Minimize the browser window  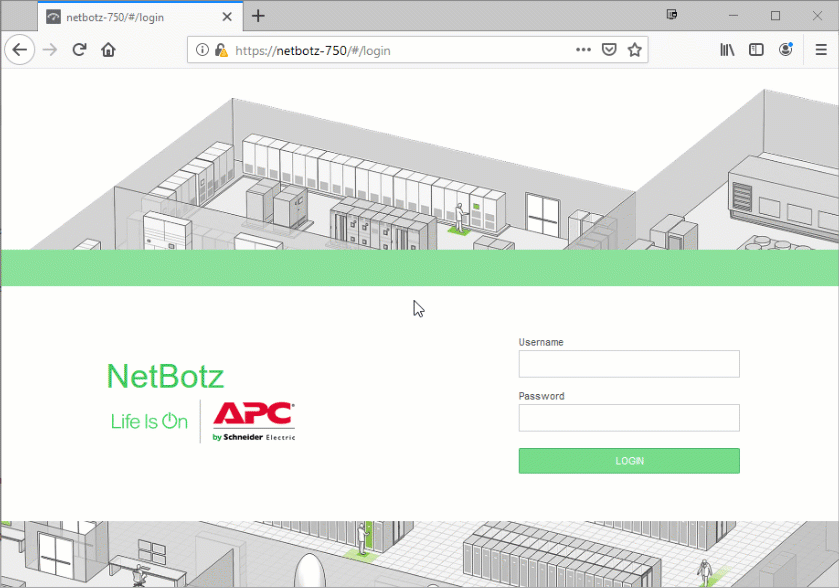(733, 16)
